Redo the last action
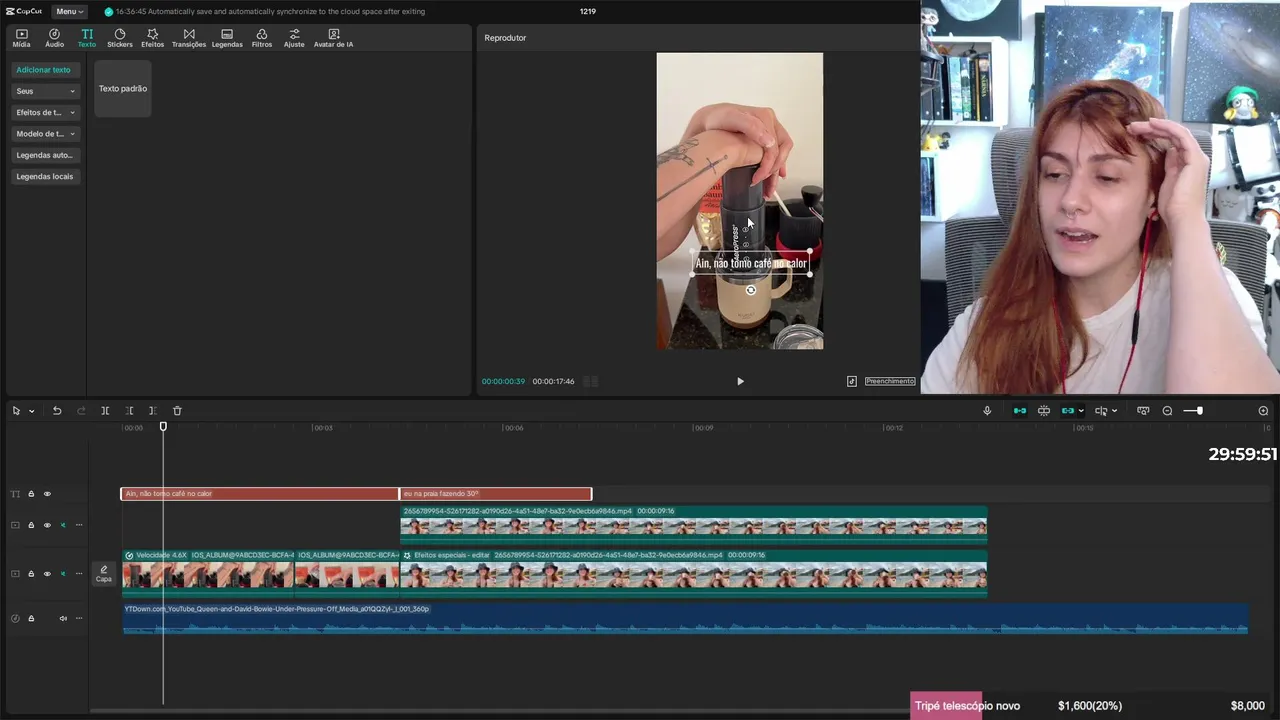Screen dimensions: 1280x720 81,411
